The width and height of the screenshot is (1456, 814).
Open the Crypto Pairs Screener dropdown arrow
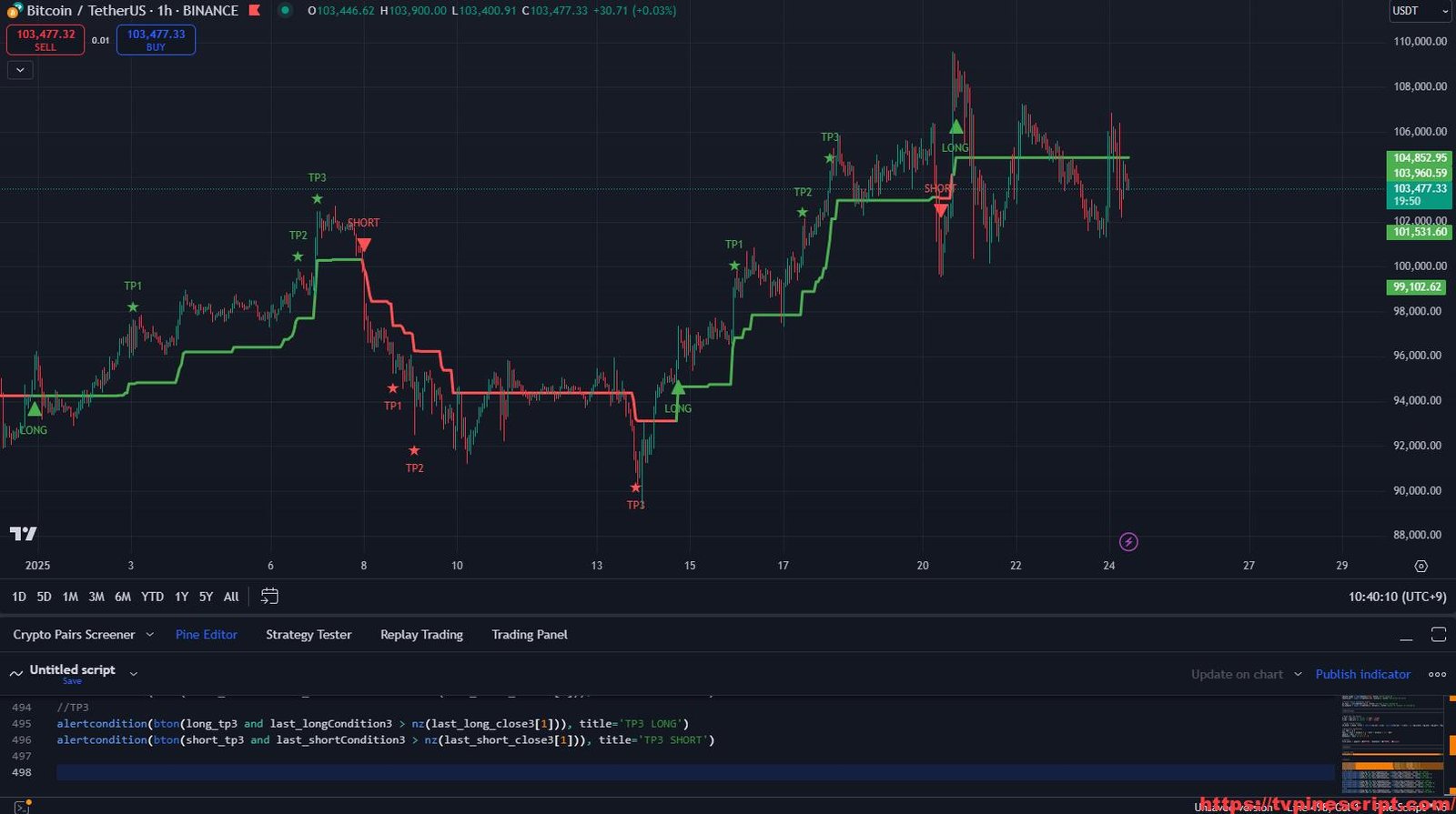(x=150, y=635)
